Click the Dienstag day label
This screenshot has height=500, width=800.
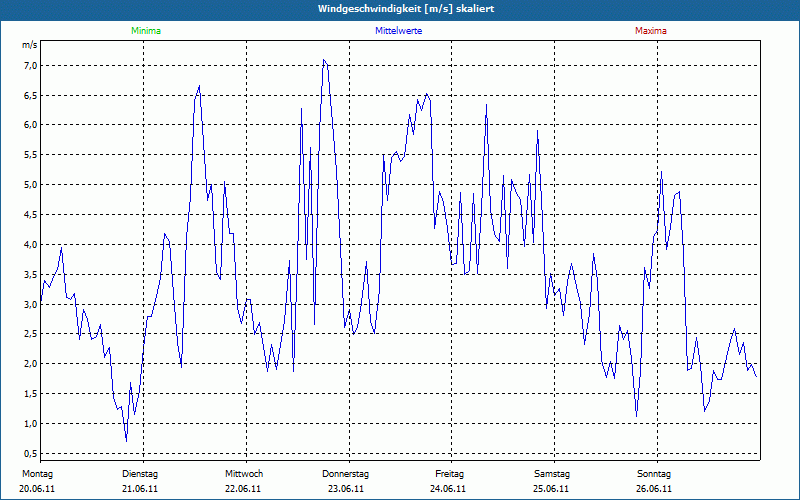coord(140,474)
